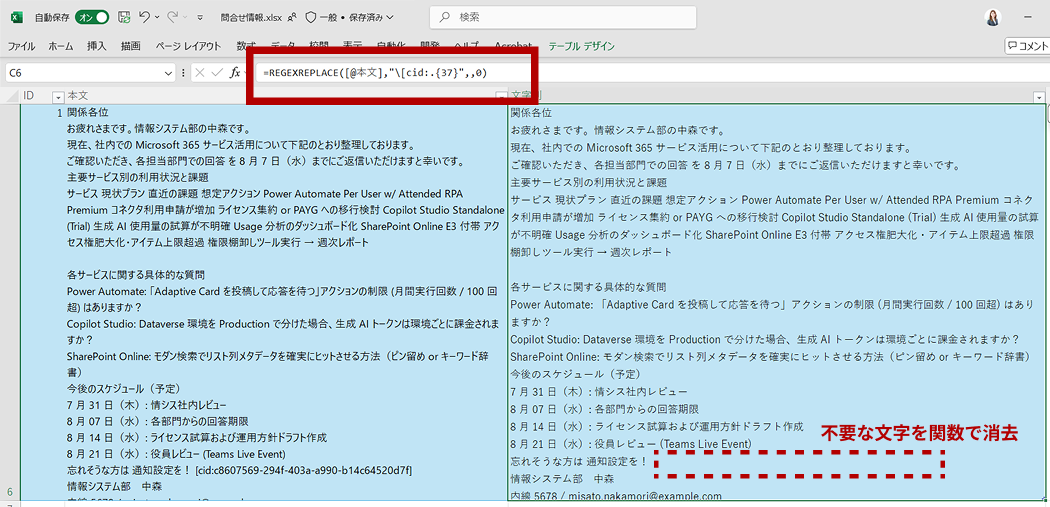This screenshot has height=507, width=1050.
Task: Open the Customize Quick Access Toolbar dropdown
Action: point(201,18)
